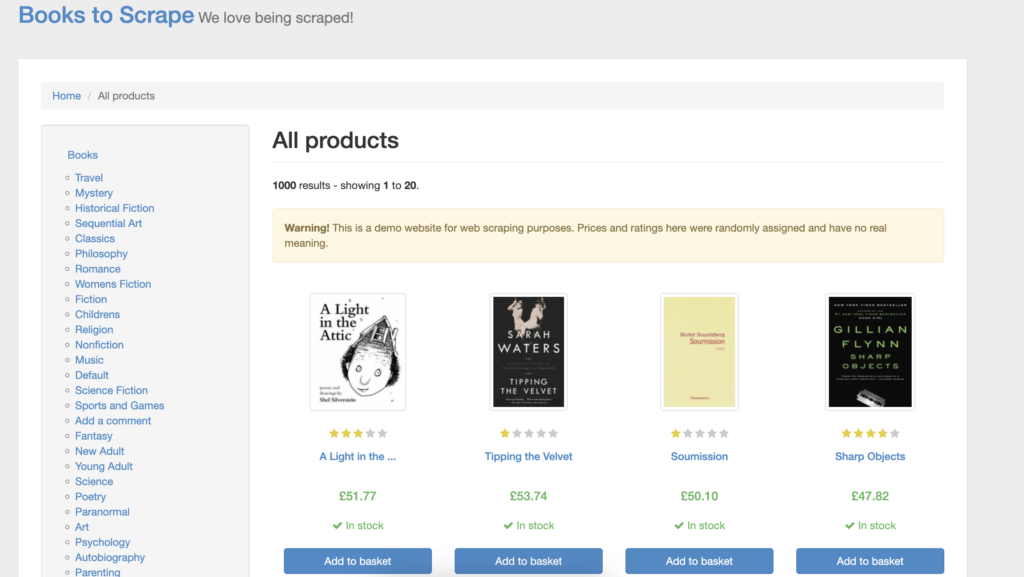Click the £50.10 price text
The width and height of the screenshot is (1024, 577).
[x=699, y=496]
